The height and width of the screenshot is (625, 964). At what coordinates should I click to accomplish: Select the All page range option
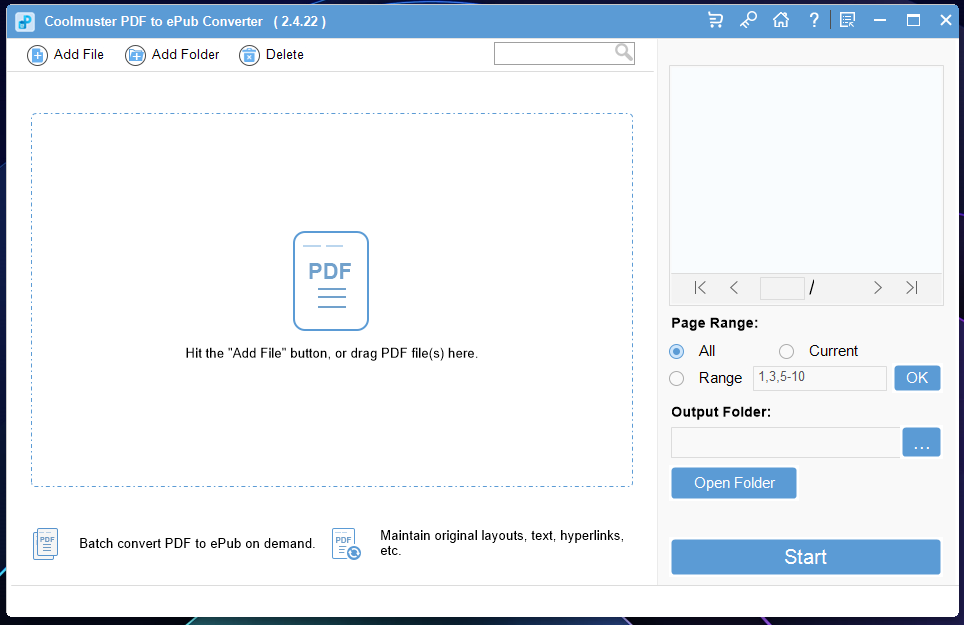(x=676, y=351)
